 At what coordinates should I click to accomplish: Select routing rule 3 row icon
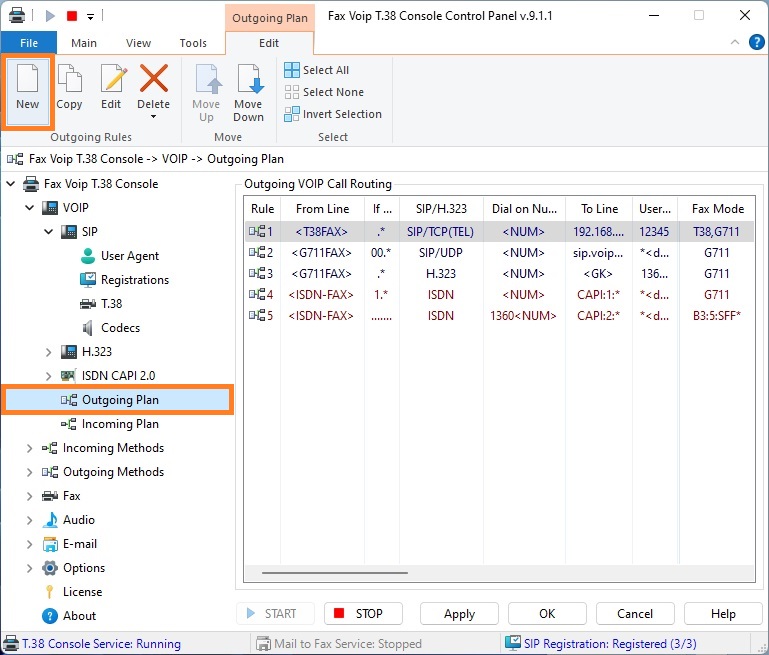click(256, 273)
